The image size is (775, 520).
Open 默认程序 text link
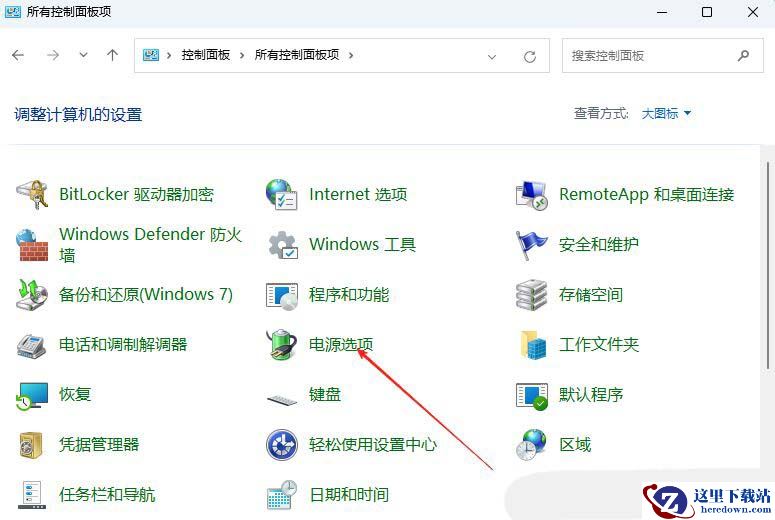[591, 394]
